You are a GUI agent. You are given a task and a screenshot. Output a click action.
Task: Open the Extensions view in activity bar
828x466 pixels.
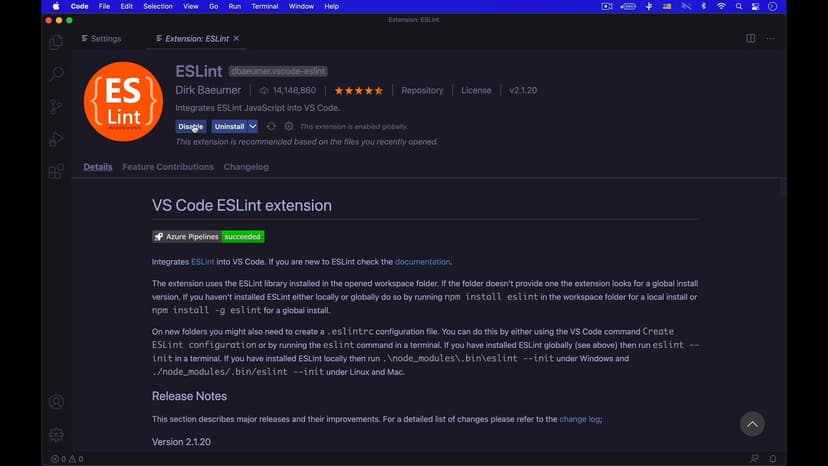(56, 171)
